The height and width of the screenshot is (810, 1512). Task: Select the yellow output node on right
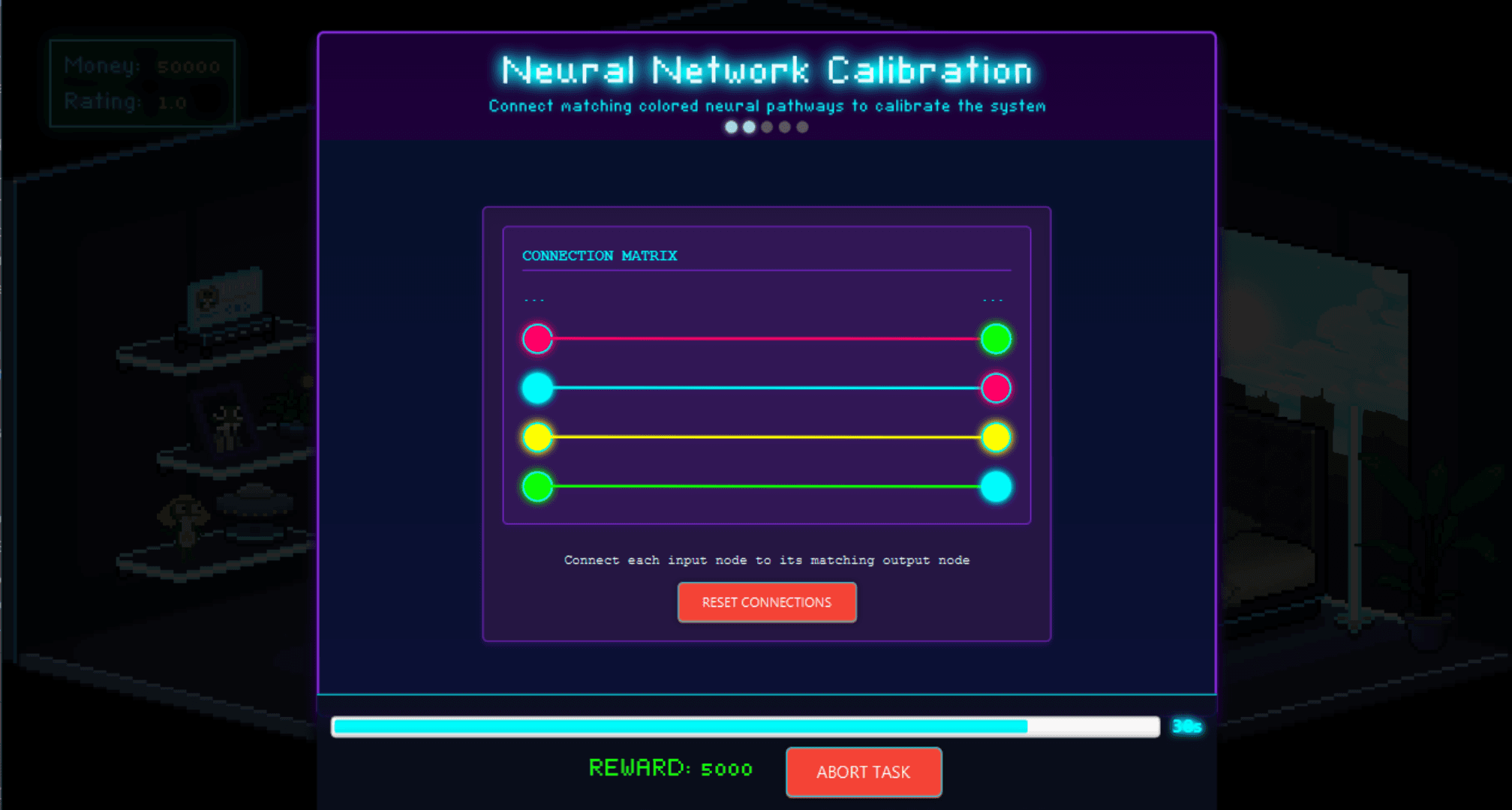[x=996, y=437]
